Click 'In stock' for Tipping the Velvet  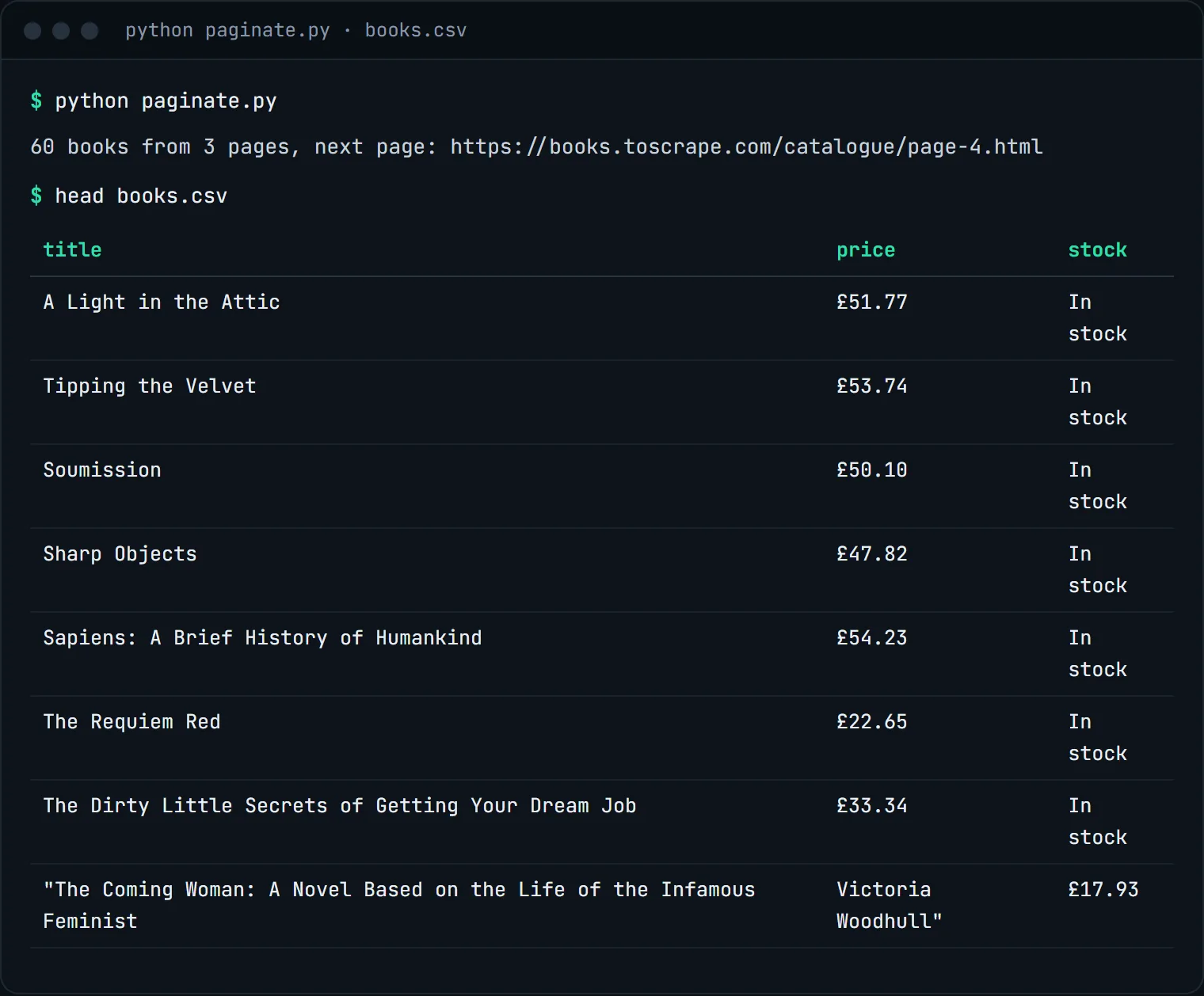1098,402
